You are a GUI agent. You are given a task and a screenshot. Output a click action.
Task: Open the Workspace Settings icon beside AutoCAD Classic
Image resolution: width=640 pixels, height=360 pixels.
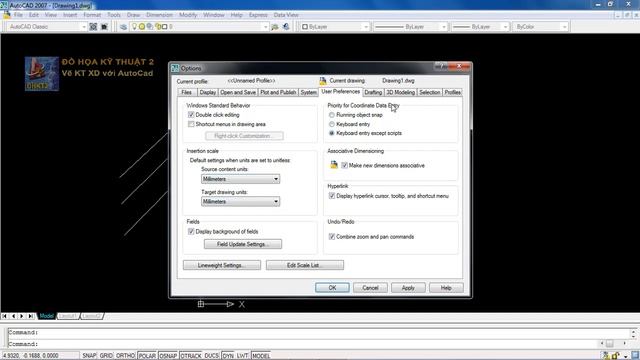pos(93,27)
